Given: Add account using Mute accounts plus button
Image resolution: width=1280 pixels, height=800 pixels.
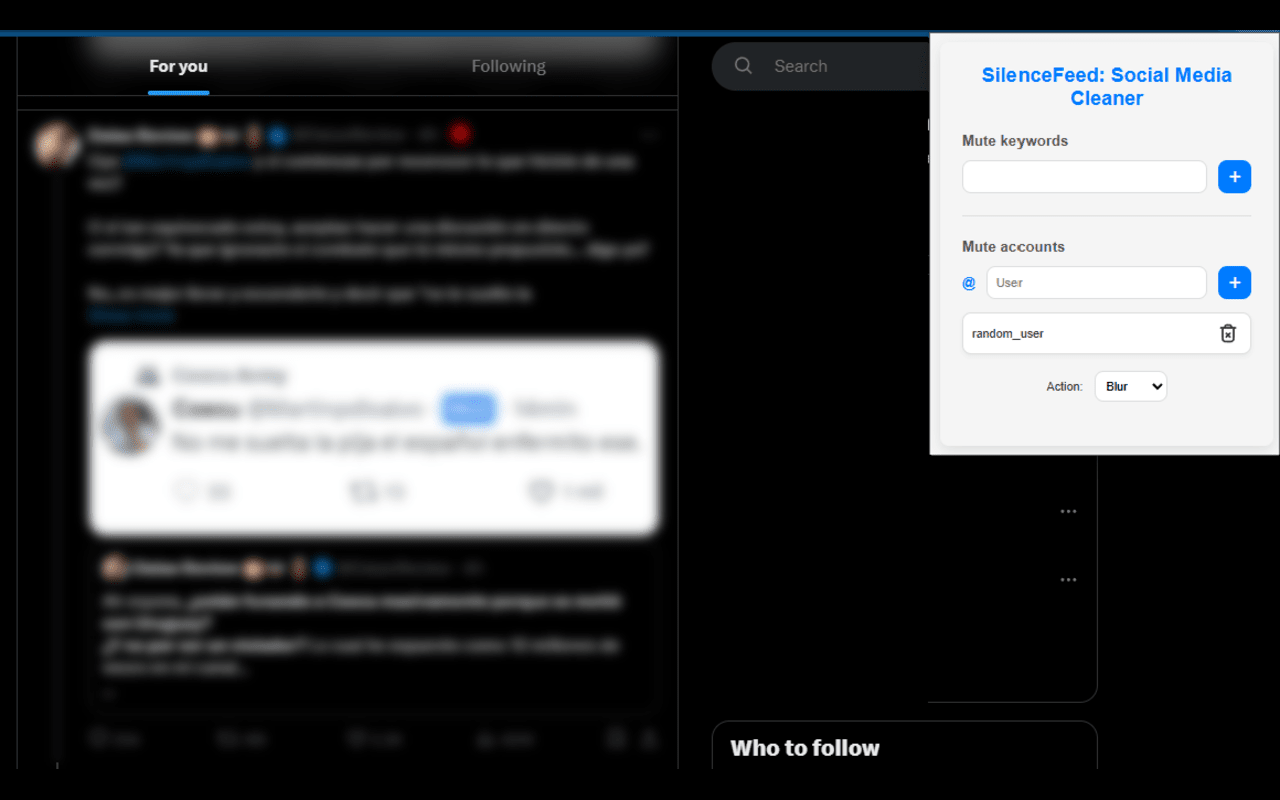Looking at the screenshot, I should pyautogui.click(x=1234, y=283).
